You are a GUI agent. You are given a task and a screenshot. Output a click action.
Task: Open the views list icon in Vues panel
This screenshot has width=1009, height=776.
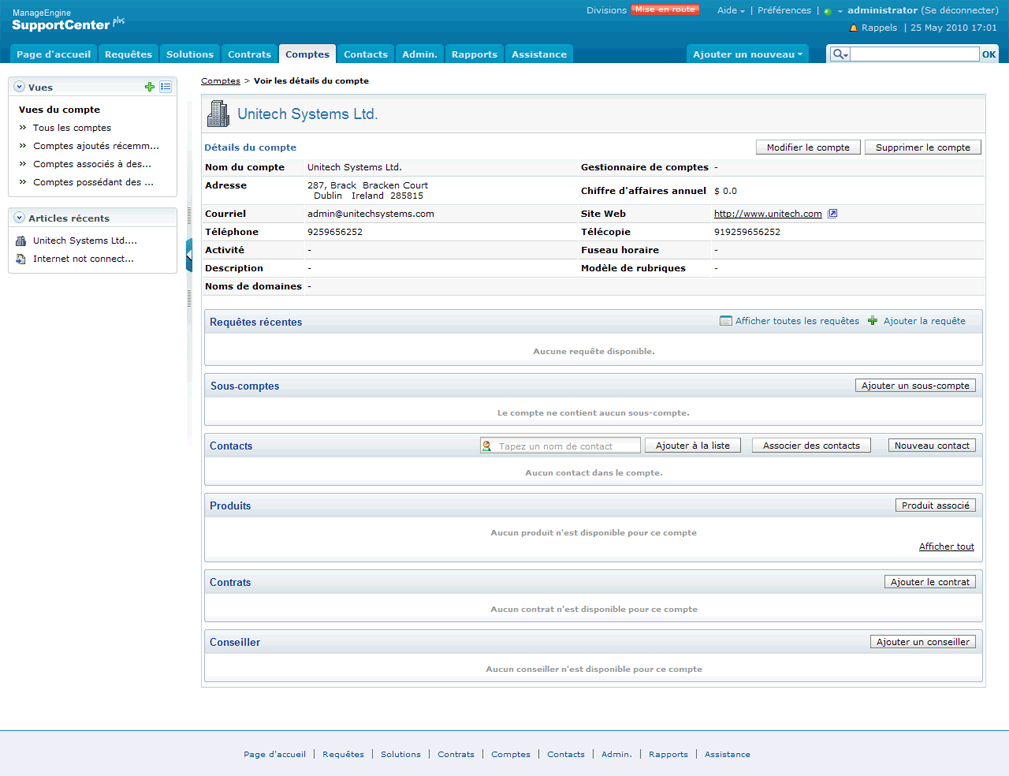pos(165,87)
